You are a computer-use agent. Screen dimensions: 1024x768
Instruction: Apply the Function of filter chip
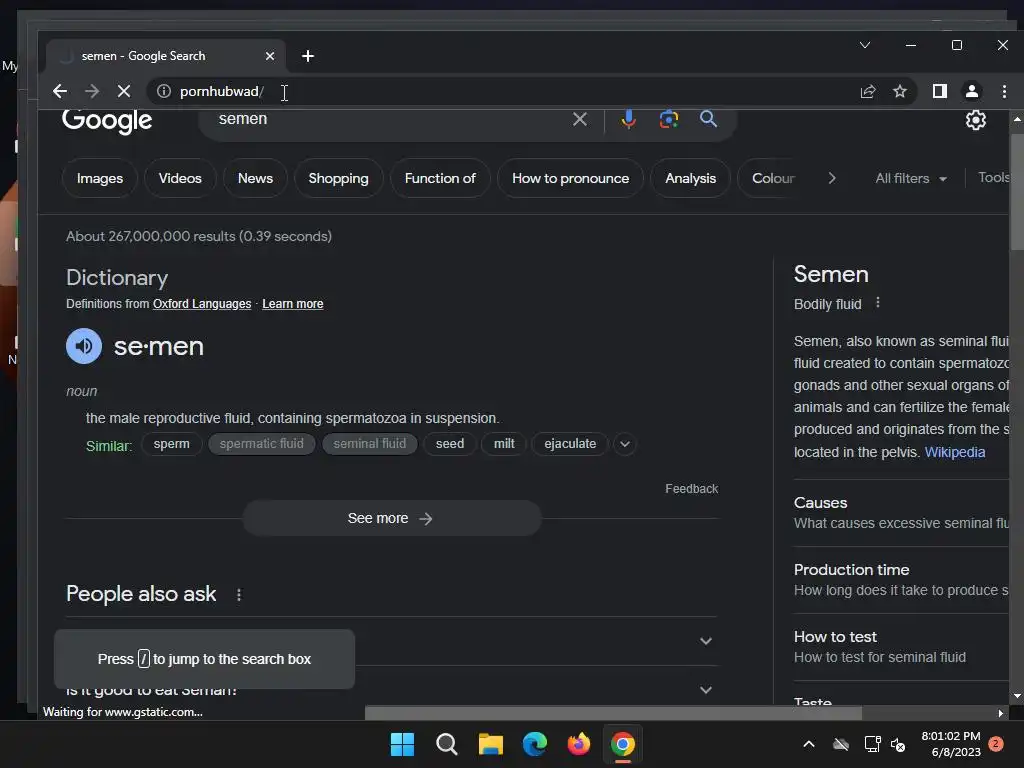[x=440, y=178]
